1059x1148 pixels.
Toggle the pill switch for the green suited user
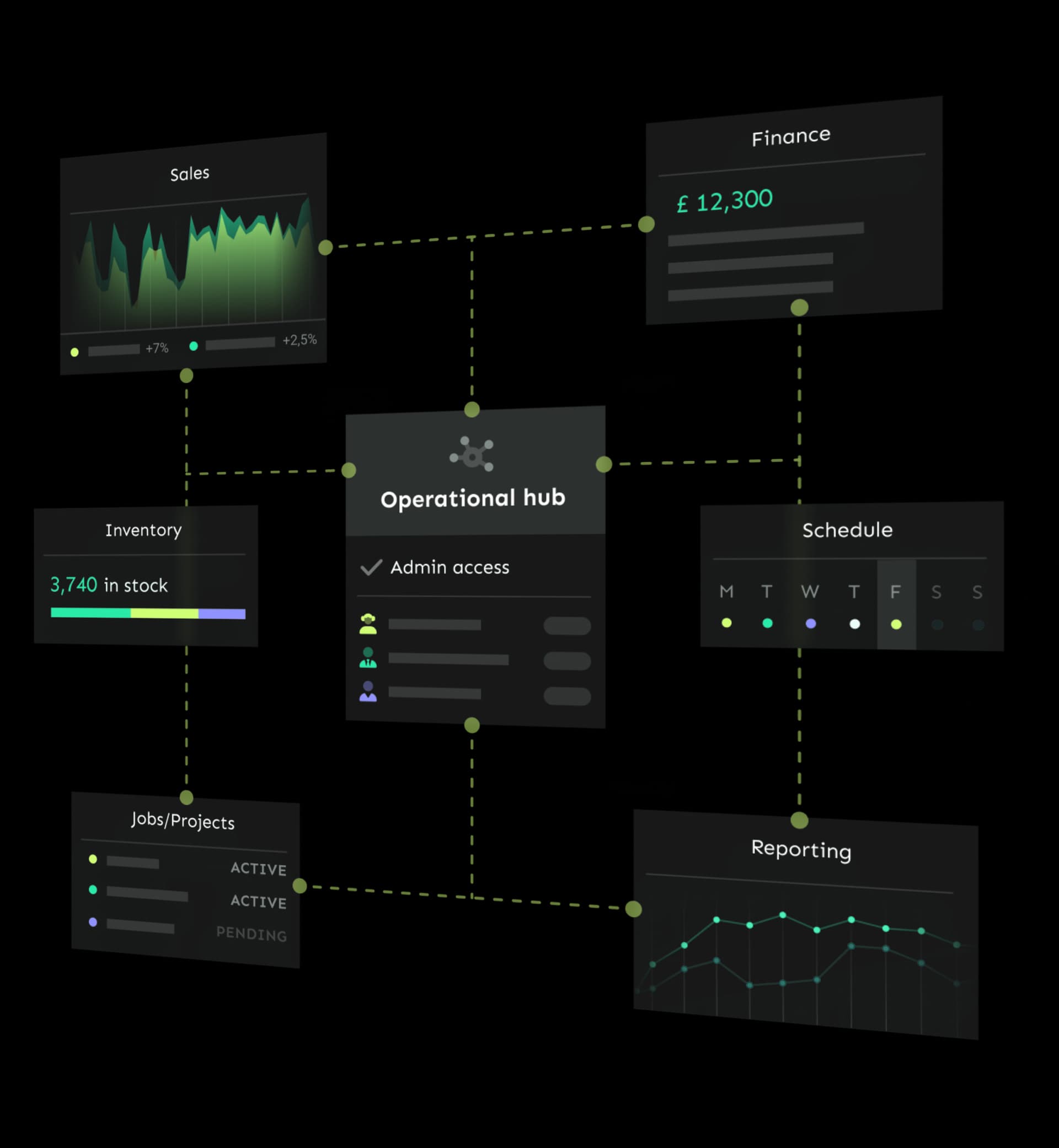(x=567, y=661)
